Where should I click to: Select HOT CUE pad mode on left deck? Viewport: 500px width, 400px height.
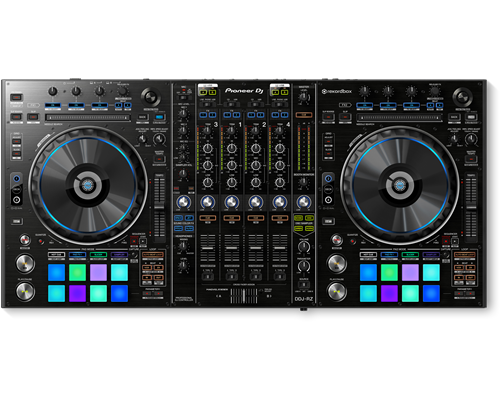click(x=56, y=255)
